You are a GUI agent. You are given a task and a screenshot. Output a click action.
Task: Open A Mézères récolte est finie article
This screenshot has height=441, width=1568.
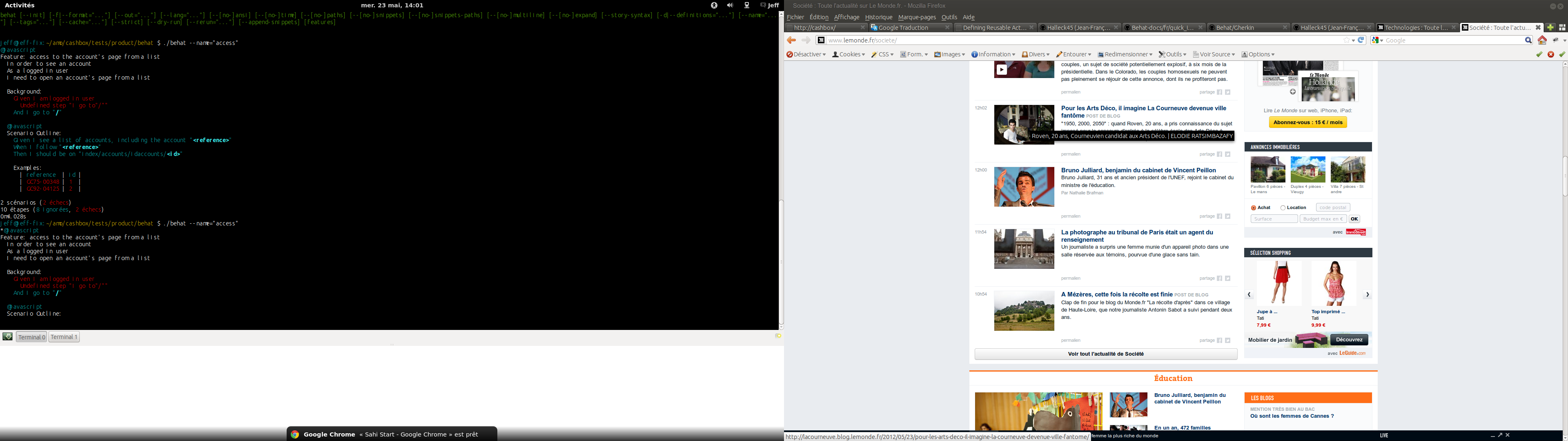click(x=1116, y=294)
